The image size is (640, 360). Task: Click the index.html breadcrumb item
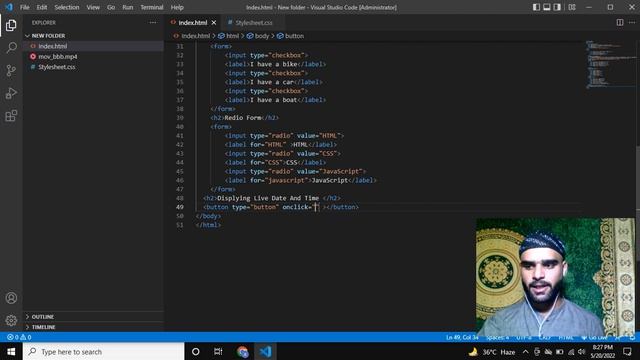(x=192, y=36)
